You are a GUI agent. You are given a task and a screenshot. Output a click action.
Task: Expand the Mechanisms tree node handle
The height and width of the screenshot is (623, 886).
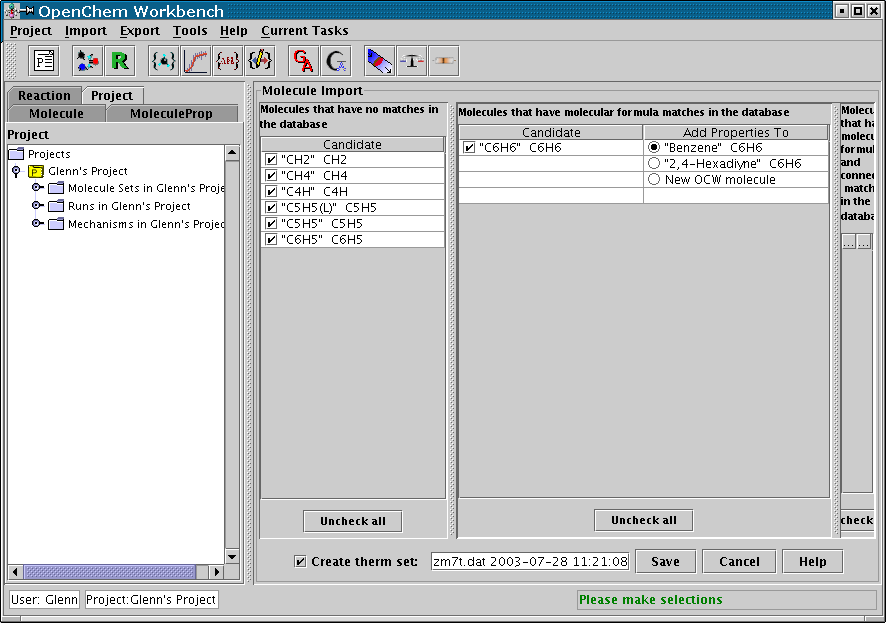pyautogui.click(x=37, y=224)
